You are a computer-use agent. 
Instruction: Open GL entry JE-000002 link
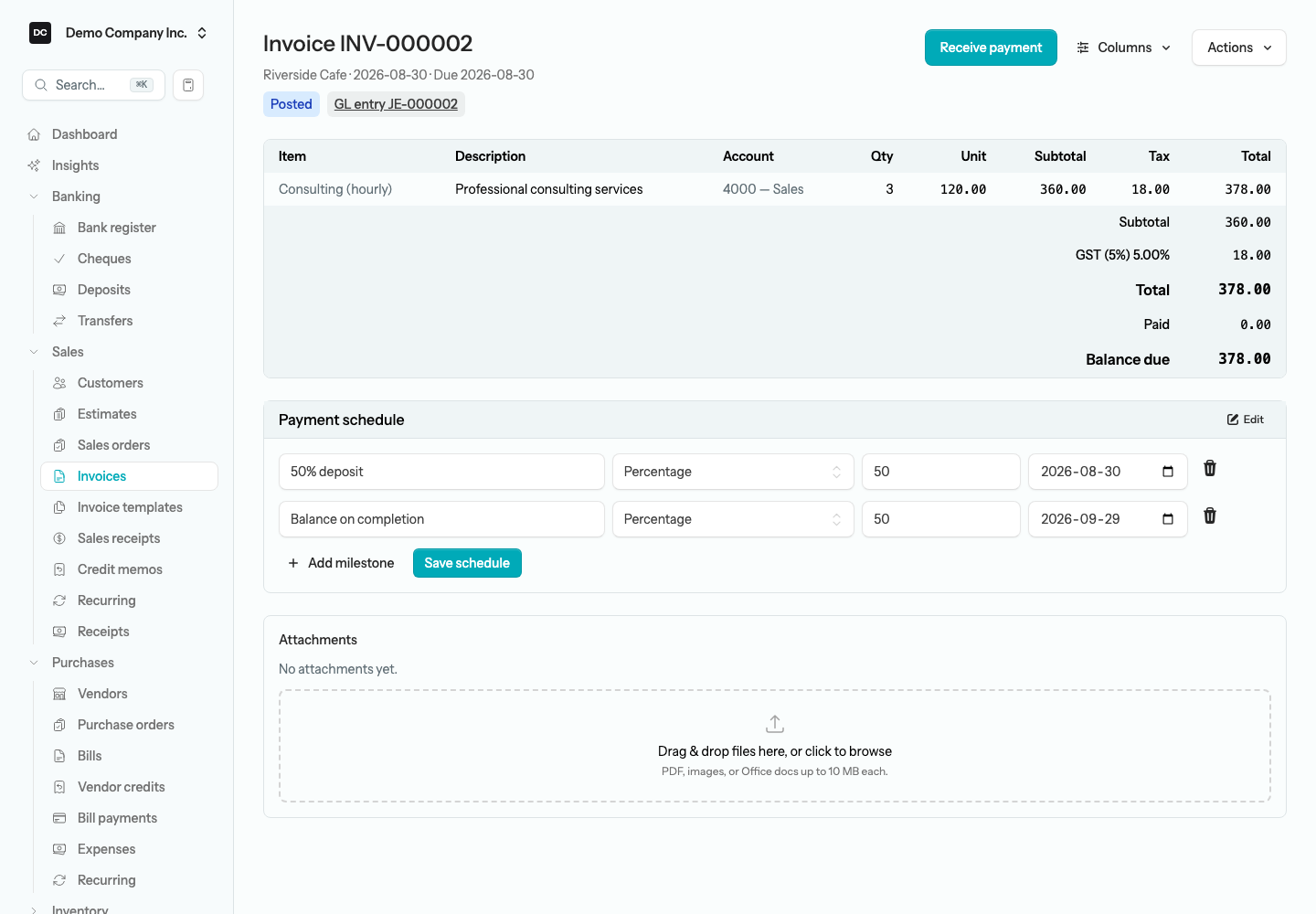pos(396,104)
